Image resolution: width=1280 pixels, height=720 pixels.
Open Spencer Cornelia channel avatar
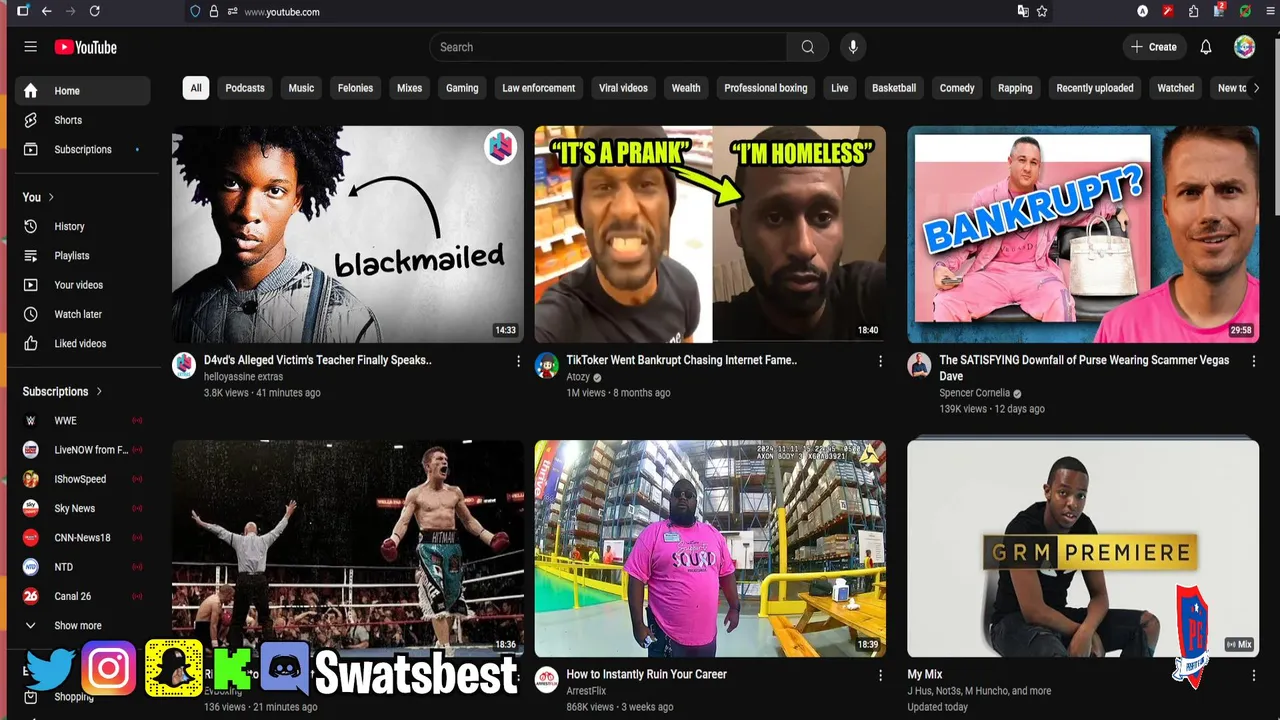(919, 365)
